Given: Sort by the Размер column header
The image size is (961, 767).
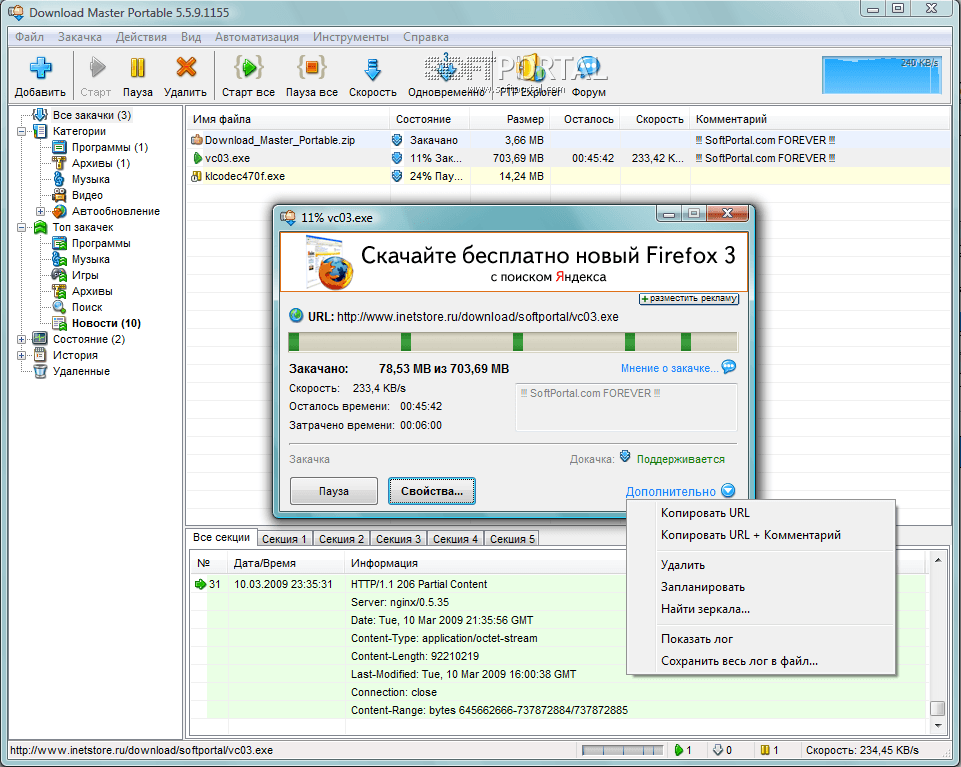Looking at the screenshot, I should 510,119.
